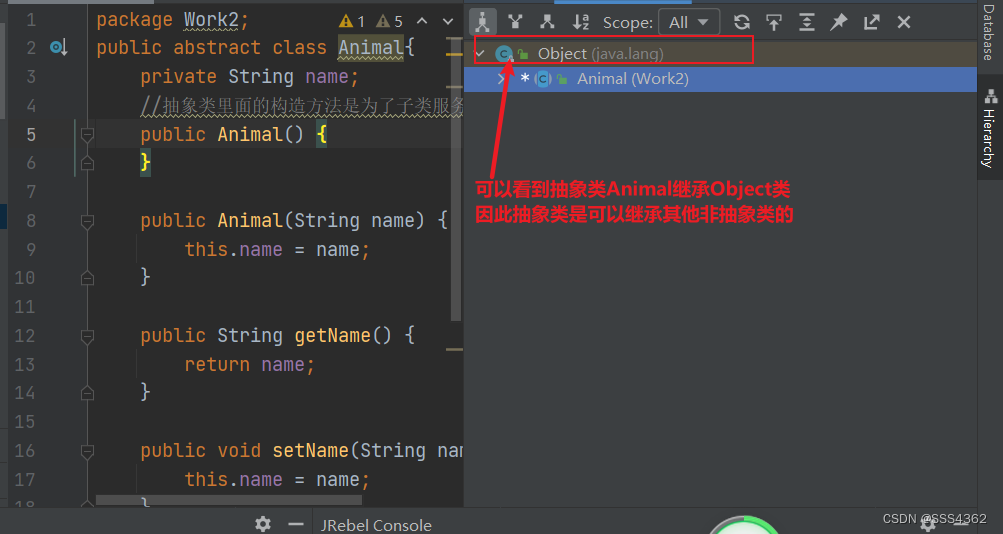Export hierarchy to text file

coord(871,22)
